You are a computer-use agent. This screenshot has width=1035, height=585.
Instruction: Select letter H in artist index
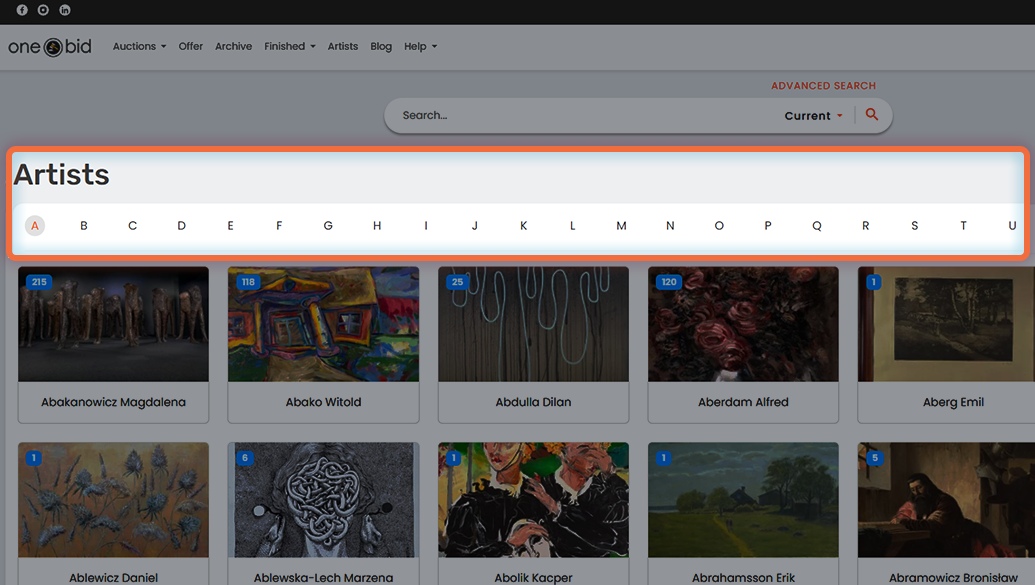(377, 226)
